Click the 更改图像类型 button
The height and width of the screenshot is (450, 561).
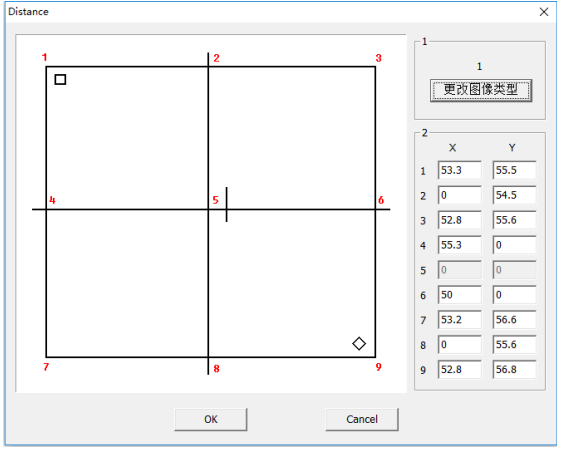point(481,90)
